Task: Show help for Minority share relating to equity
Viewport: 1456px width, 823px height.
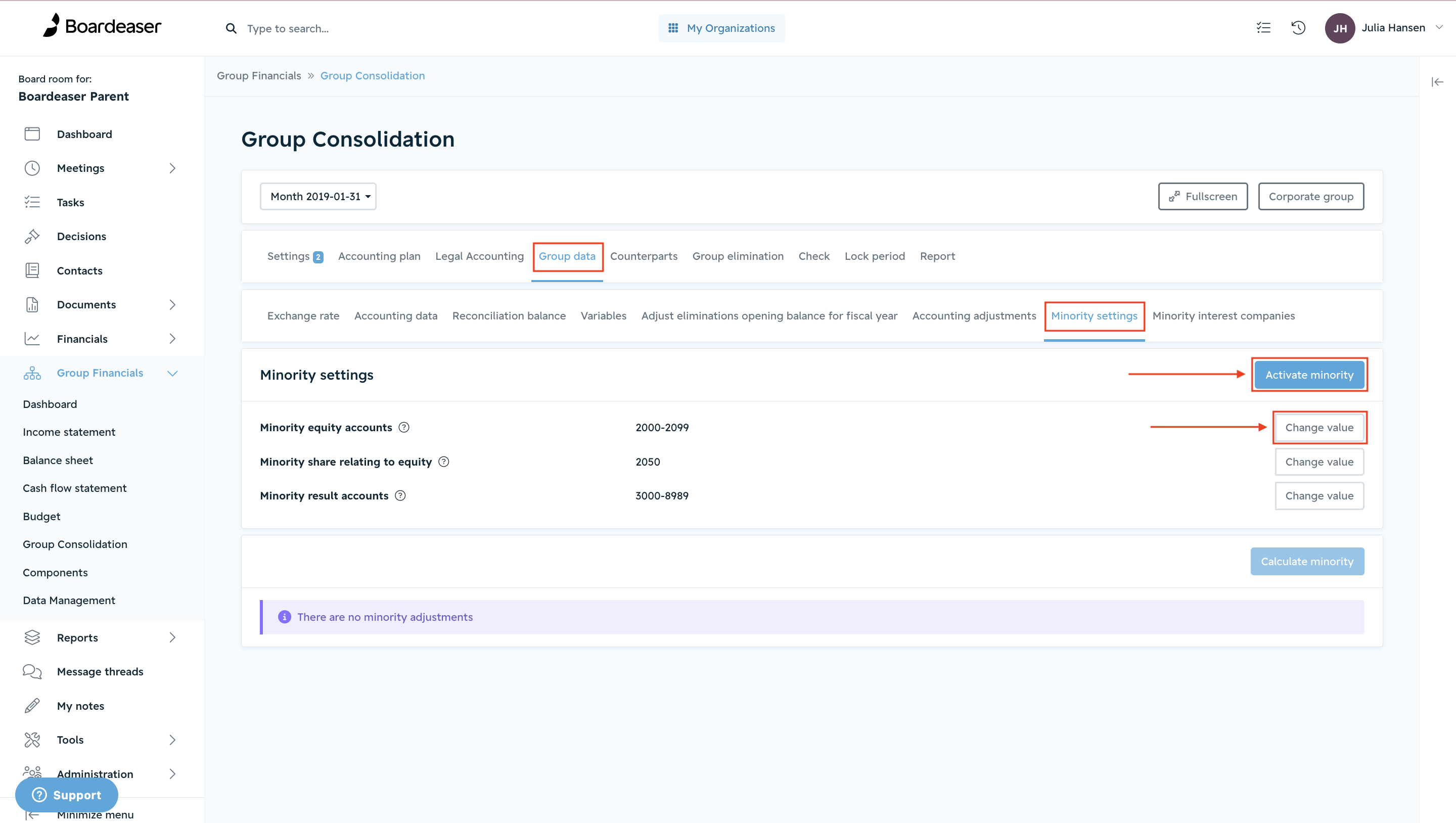Action: point(444,462)
